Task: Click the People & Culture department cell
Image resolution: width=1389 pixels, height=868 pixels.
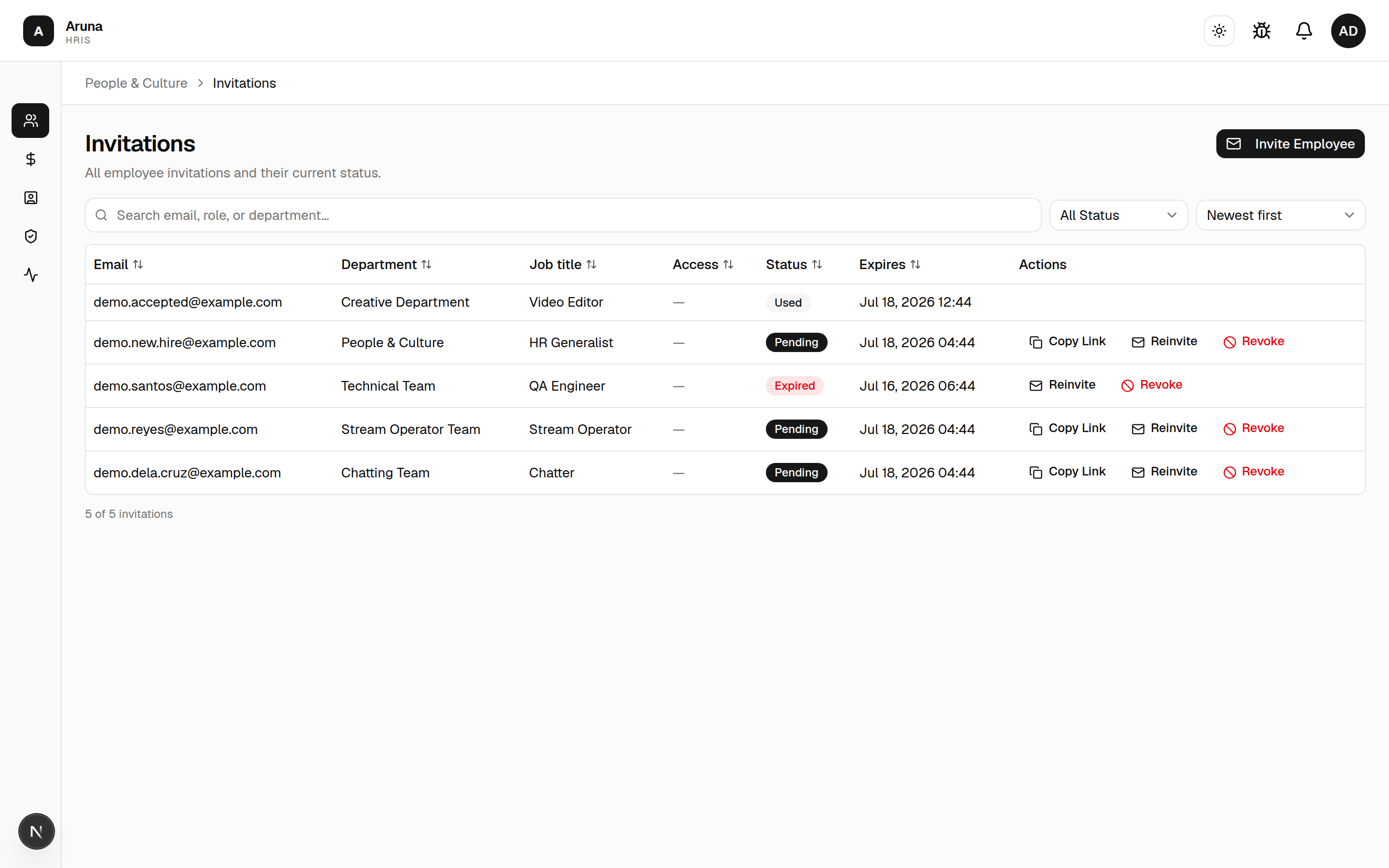Action: pyautogui.click(x=393, y=343)
